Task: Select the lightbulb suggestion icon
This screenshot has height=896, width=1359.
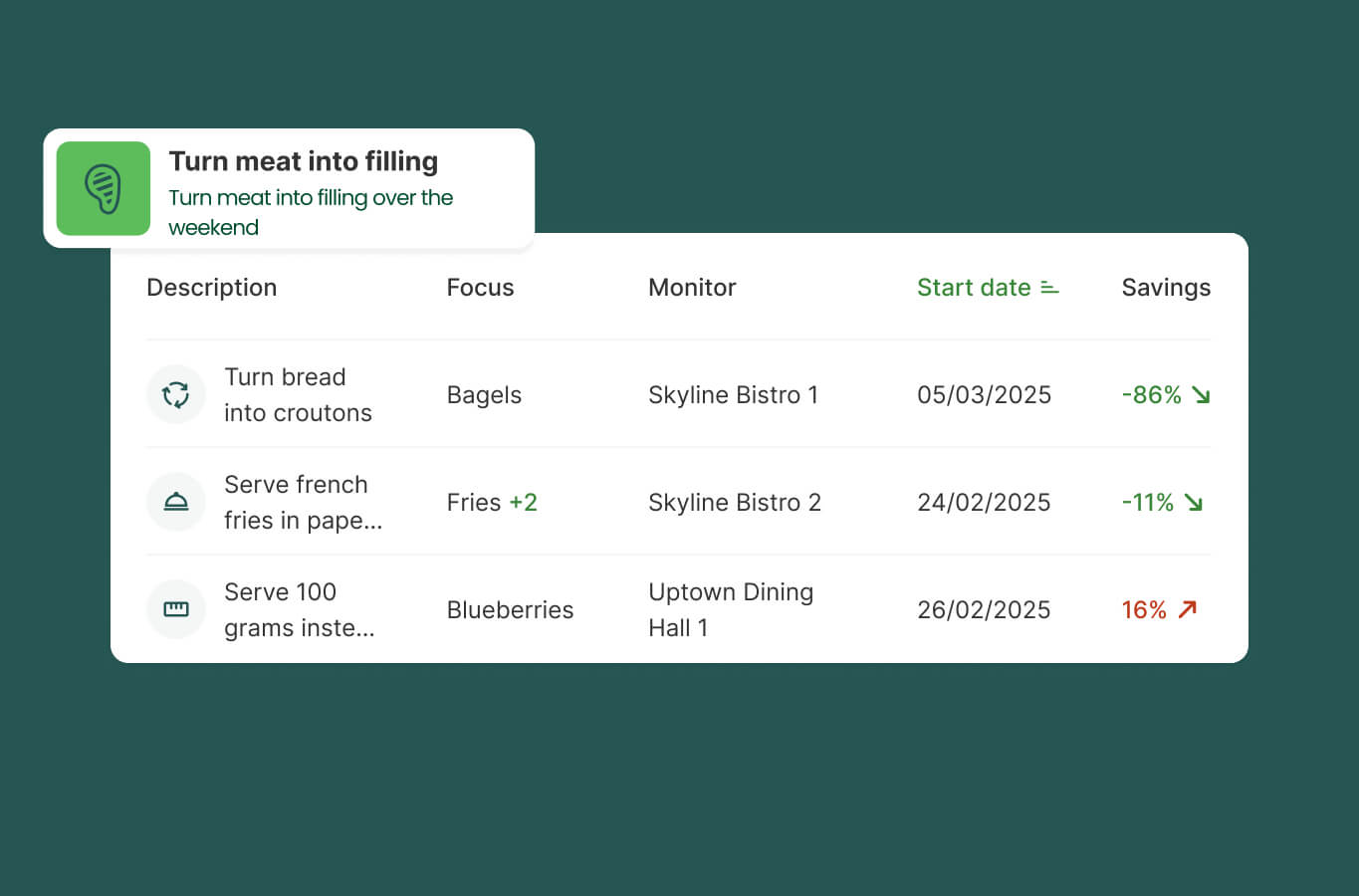Action: (x=103, y=188)
